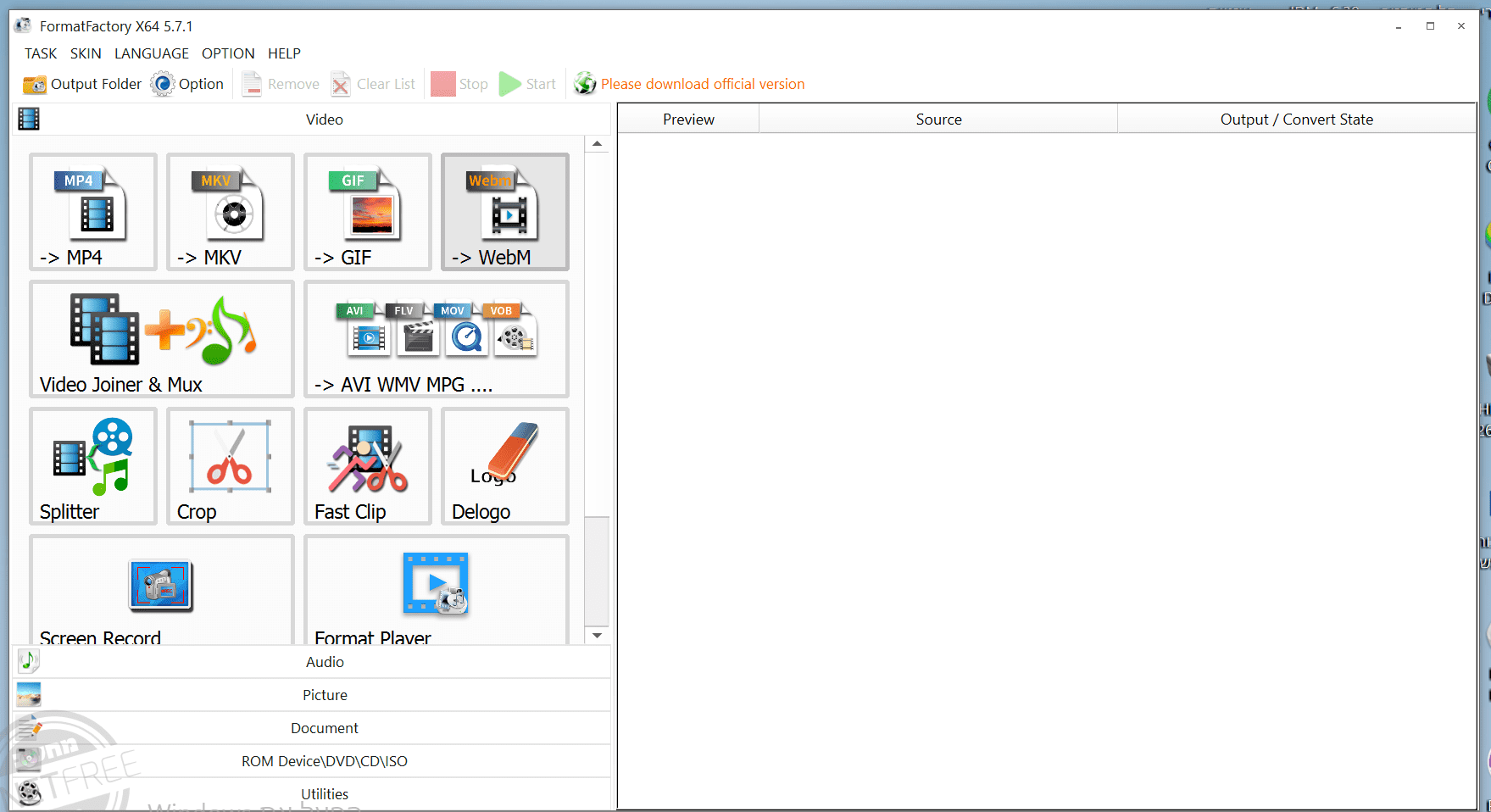The image size is (1491, 812).
Task: Launch Format Player
Action: tap(437, 590)
